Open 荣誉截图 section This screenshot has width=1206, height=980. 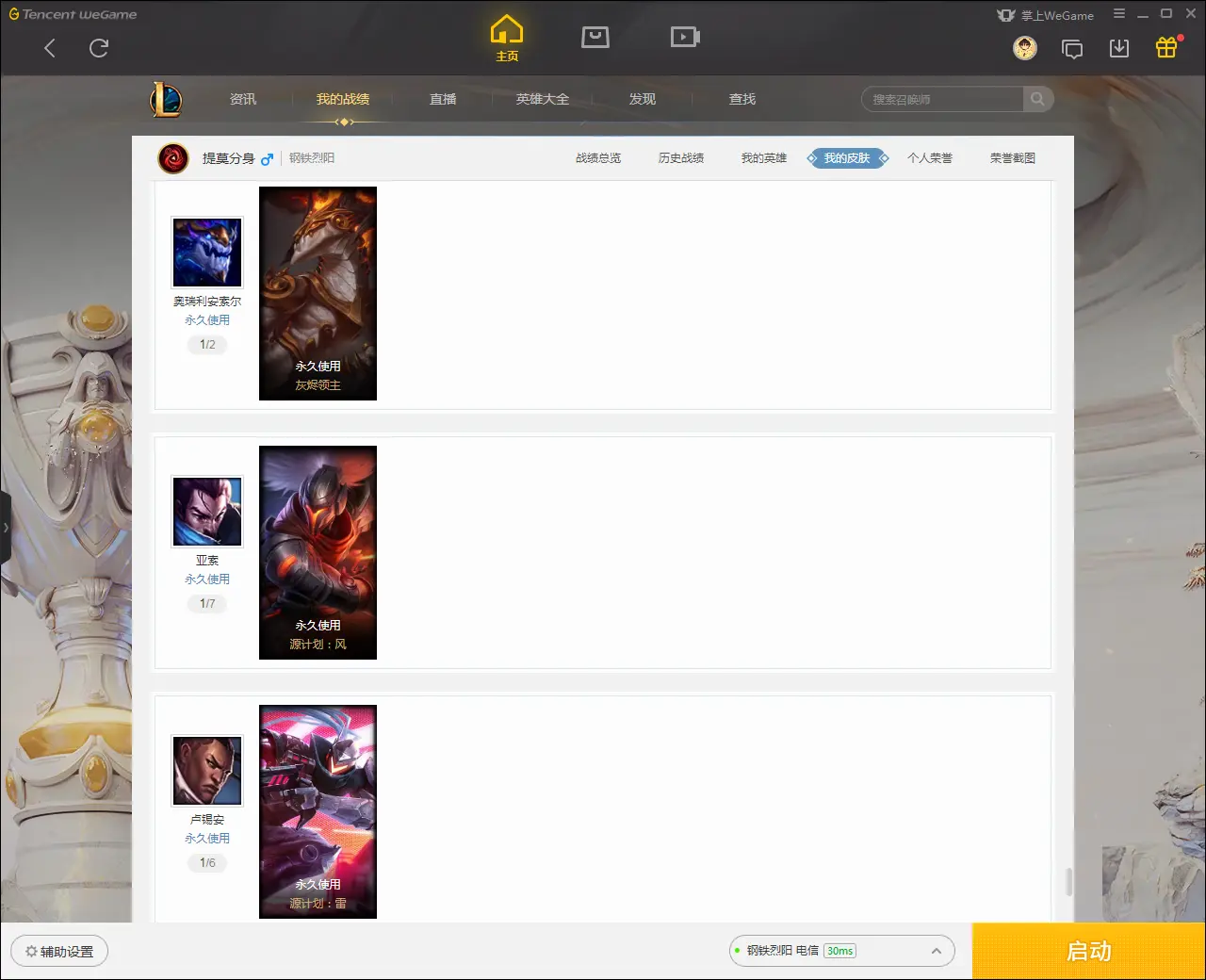coord(1013,158)
